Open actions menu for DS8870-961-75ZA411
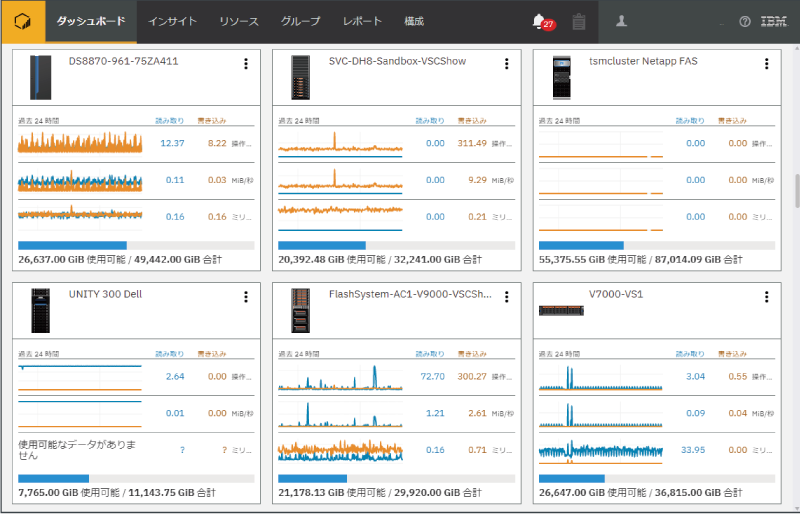The width and height of the screenshot is (800, 514). pos(246,64)
